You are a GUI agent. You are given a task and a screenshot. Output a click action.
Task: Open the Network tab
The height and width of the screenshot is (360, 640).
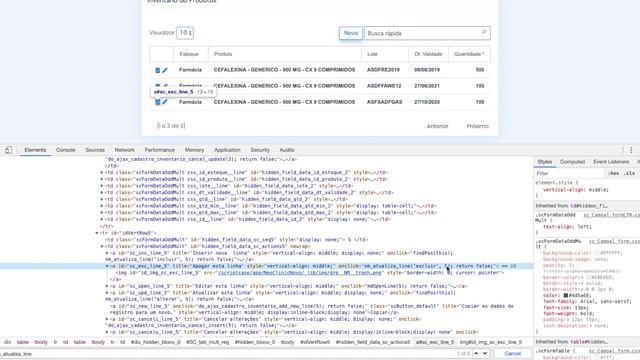(124, 150)
